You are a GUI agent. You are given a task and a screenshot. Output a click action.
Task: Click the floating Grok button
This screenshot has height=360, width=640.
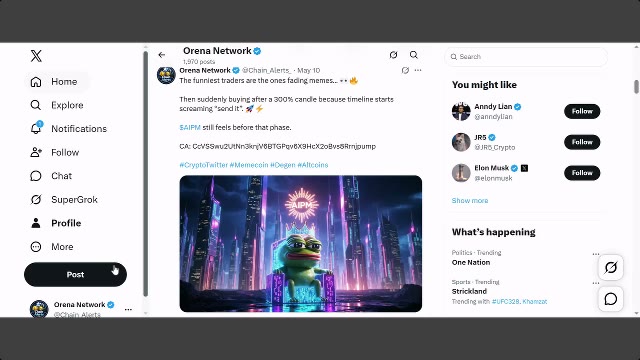click(x=611, y=268)
